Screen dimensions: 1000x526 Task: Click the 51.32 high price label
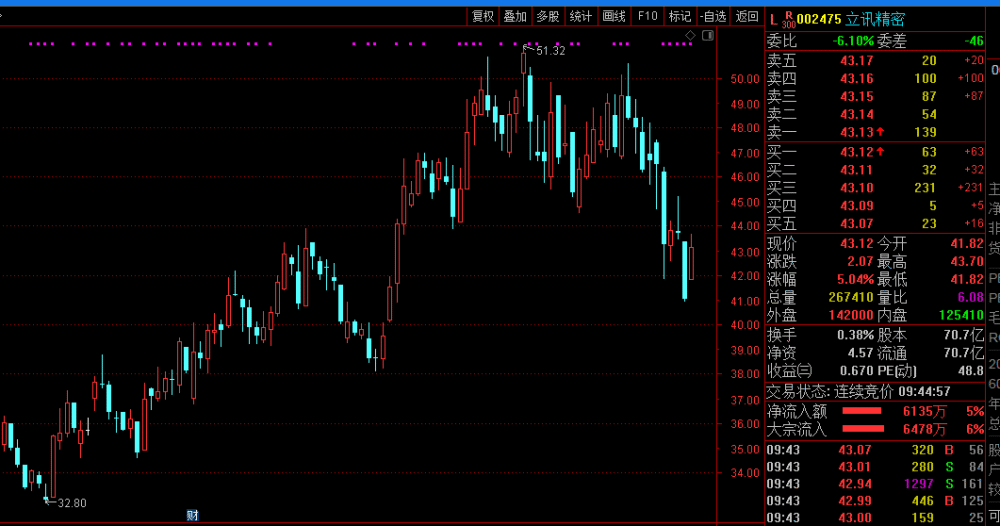click(x=550, y=51)
